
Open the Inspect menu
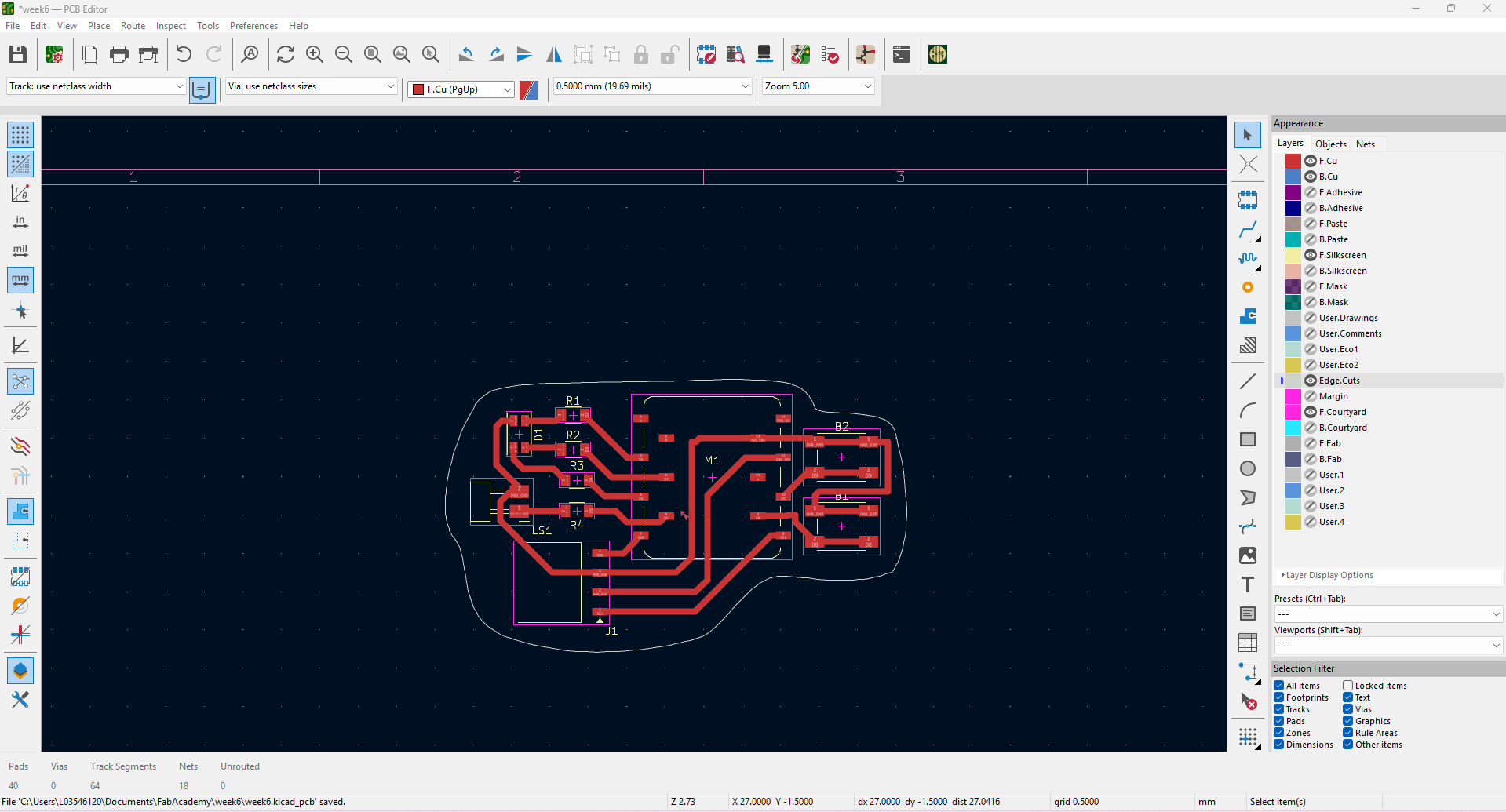coord(170,26)
